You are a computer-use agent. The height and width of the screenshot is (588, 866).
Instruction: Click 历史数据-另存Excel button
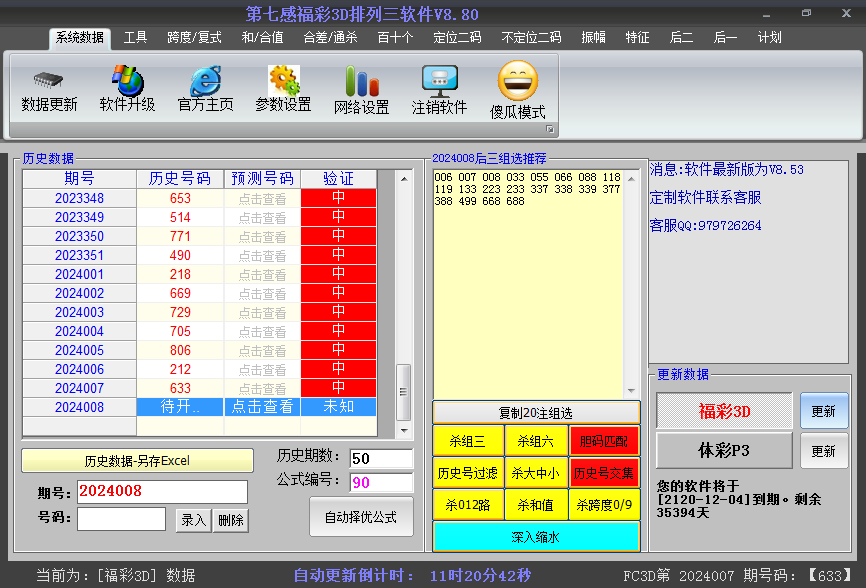pyautogui.click(x=137, y=460)
